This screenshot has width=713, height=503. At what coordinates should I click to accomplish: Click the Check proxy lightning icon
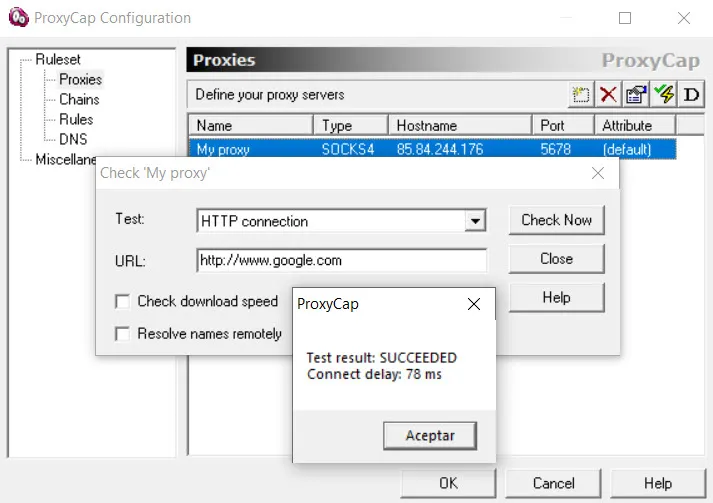663,95
